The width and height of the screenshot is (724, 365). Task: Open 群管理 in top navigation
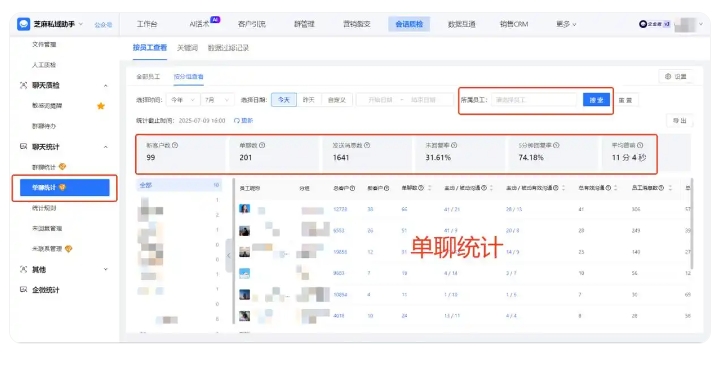304,24
